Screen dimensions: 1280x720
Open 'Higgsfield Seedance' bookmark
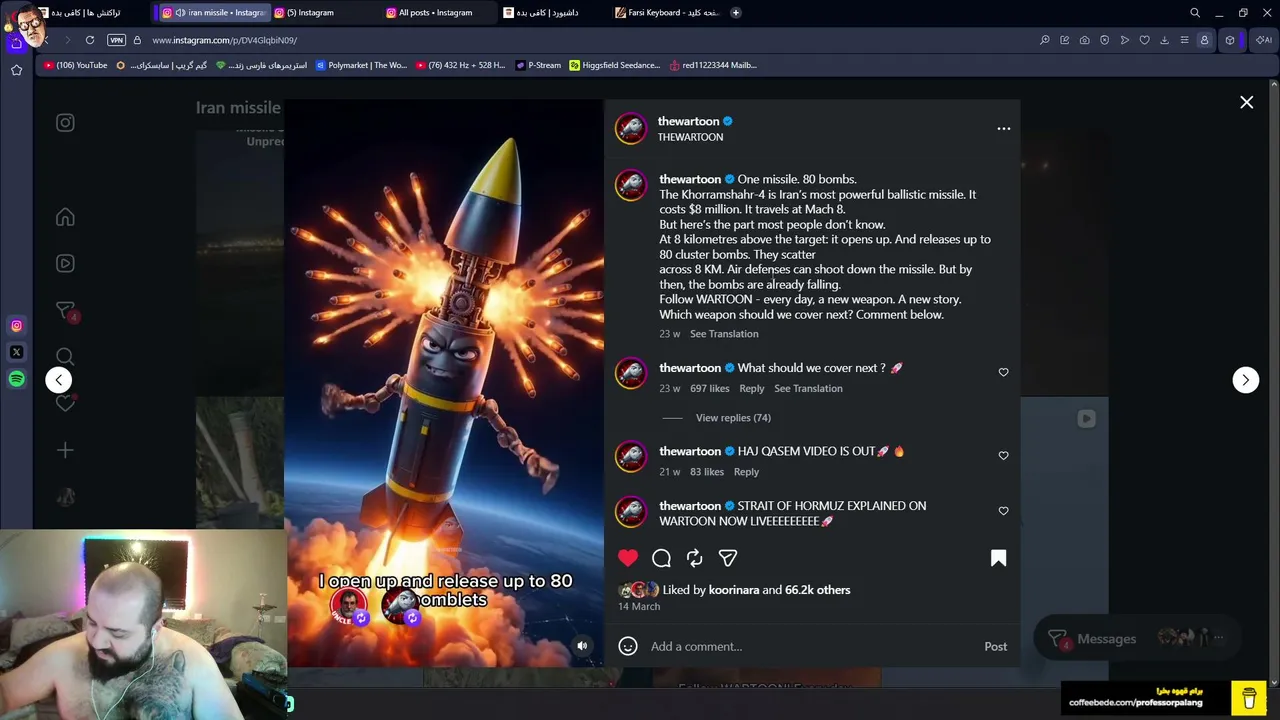615,65
